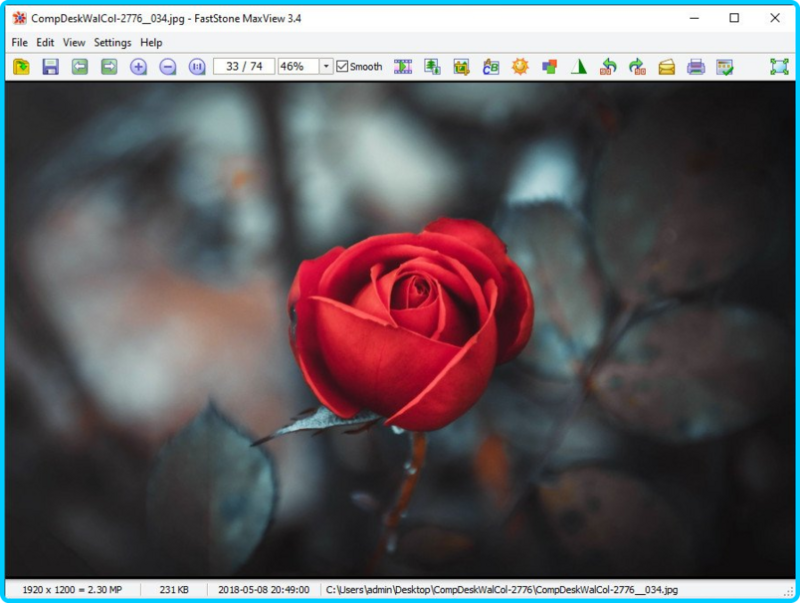
Task: Open the Edit menu
Action: click(45, 42)
